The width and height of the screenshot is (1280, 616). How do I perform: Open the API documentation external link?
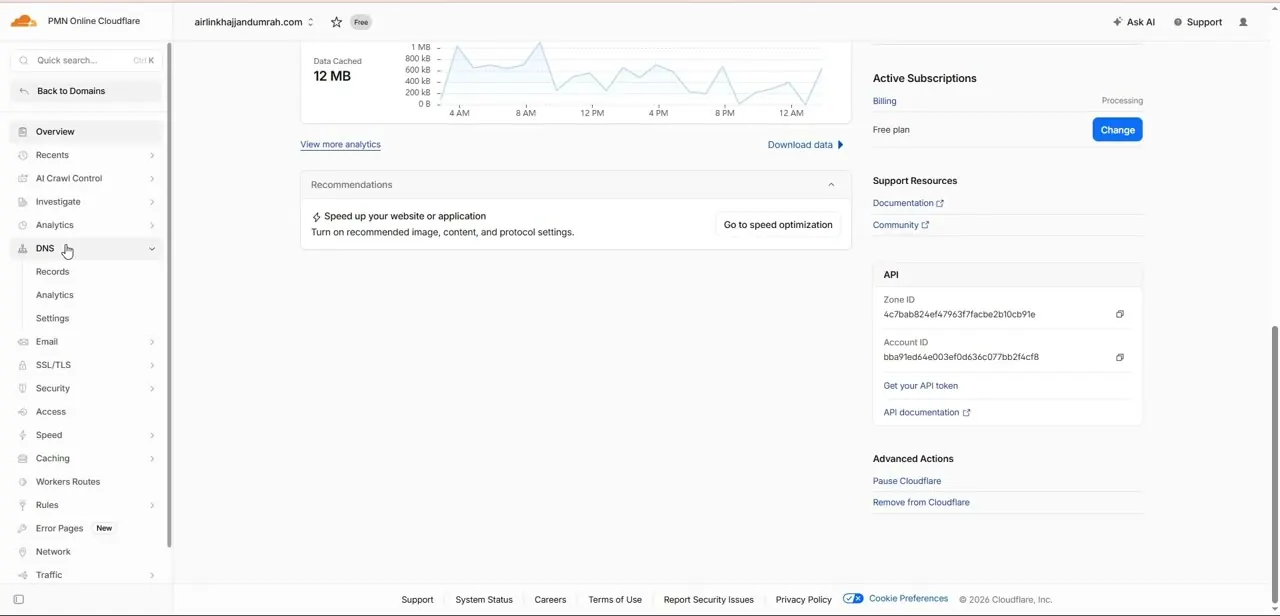click(x=927, y=412)
